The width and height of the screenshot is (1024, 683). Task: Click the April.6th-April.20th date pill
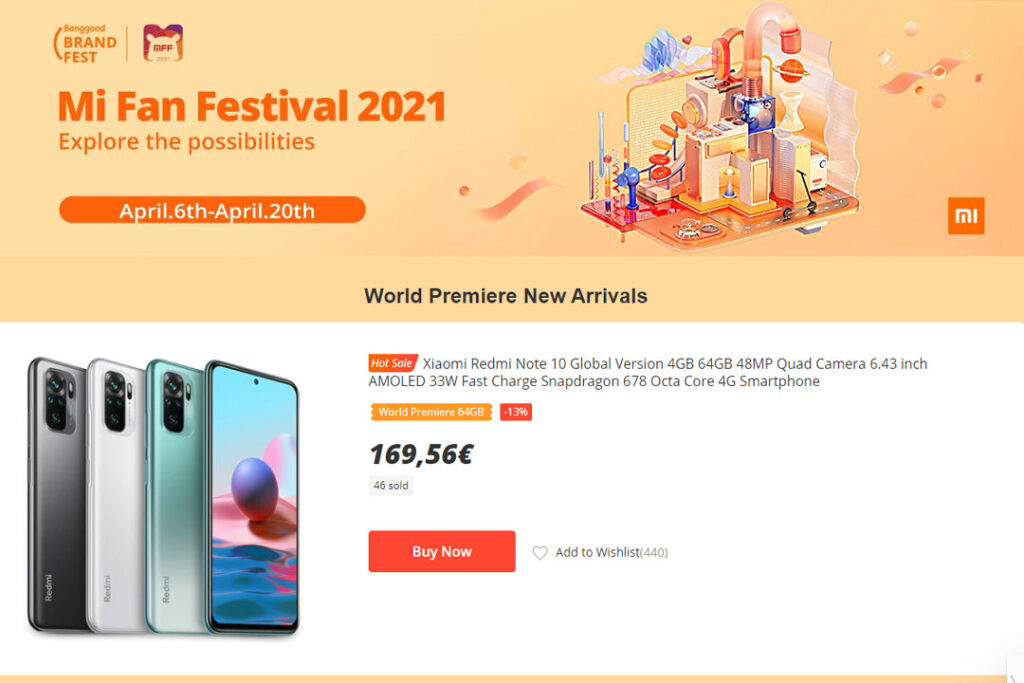click(212, 210)
